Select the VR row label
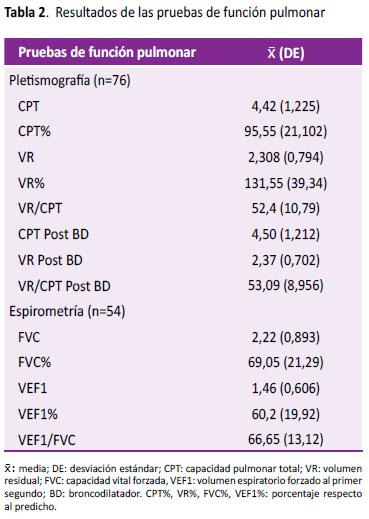Screen dimensions: 369x519 tap(26, 157)
